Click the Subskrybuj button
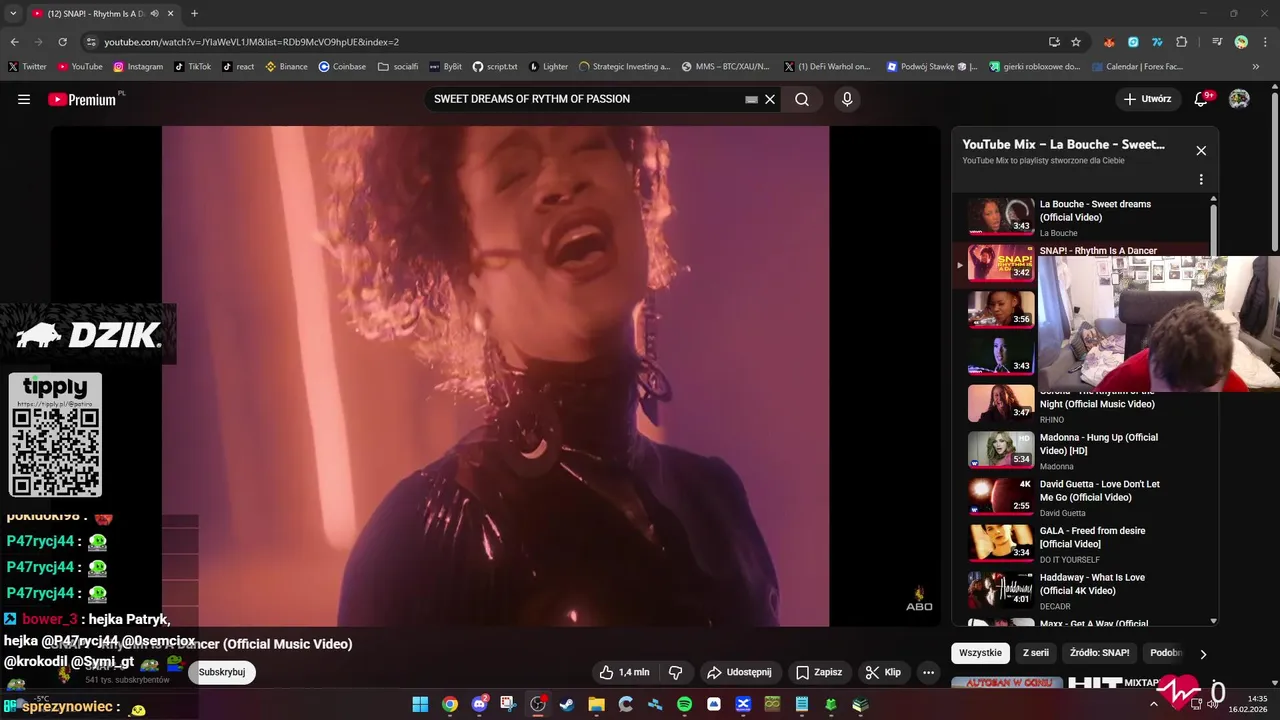Screen dimensions: 1280x720 tap(222, 672)
